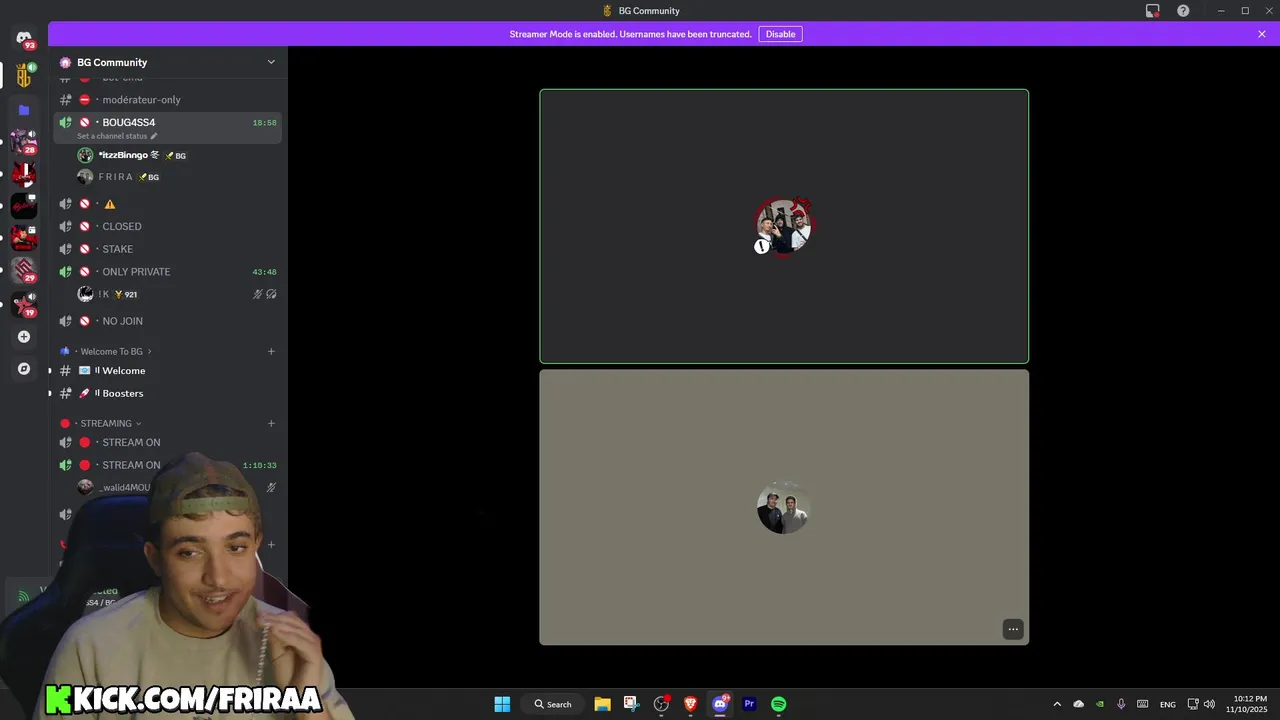
Task: Open more options on bottom tile
Action: point(1013,629)
